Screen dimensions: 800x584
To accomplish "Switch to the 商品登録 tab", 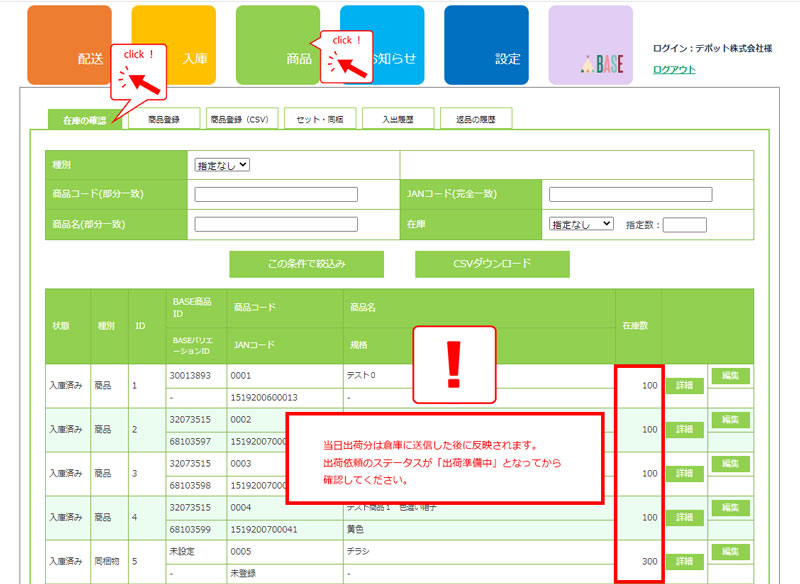I will (x=164, y=119).
